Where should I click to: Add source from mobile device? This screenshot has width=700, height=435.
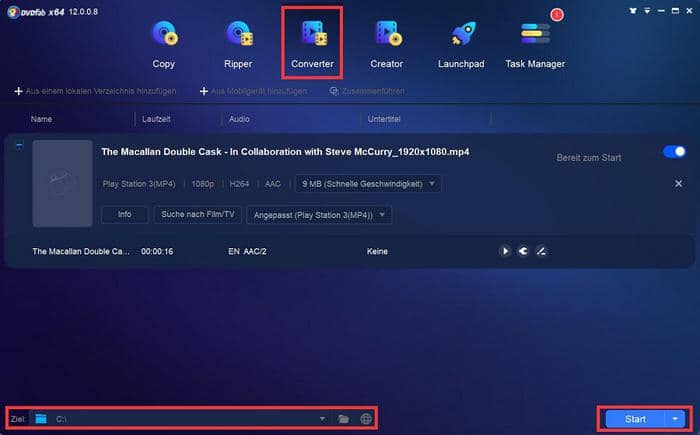(253, 91)
